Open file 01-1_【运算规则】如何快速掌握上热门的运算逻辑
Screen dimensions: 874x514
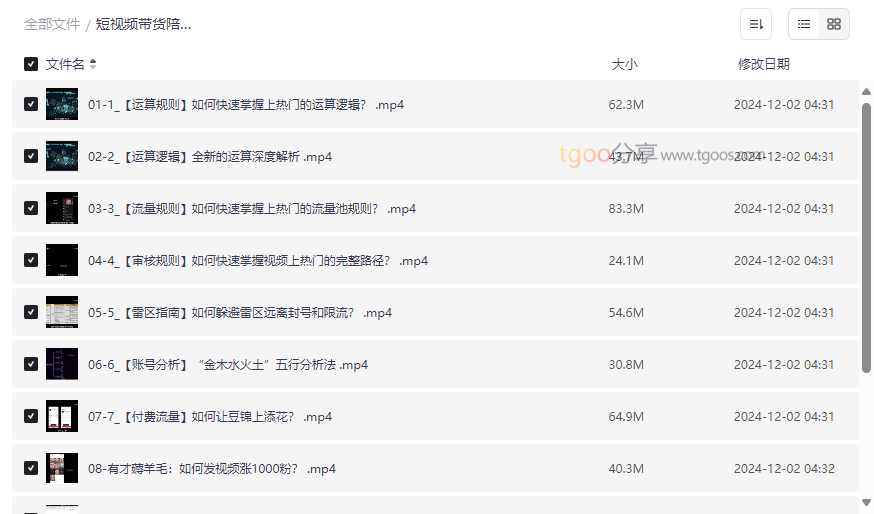point(246,105)
